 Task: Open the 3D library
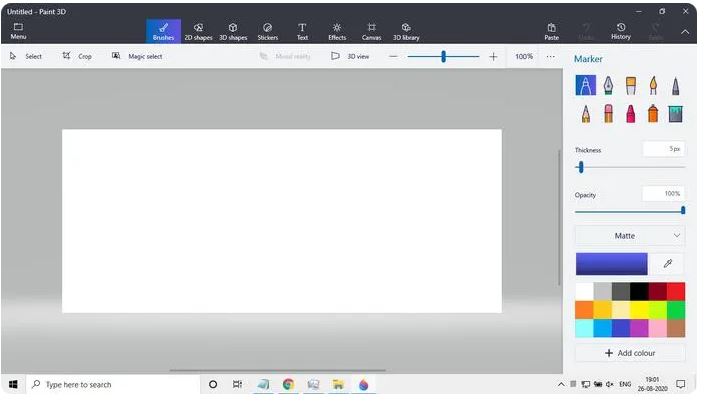pyautogui.click(x=406, y=31)
